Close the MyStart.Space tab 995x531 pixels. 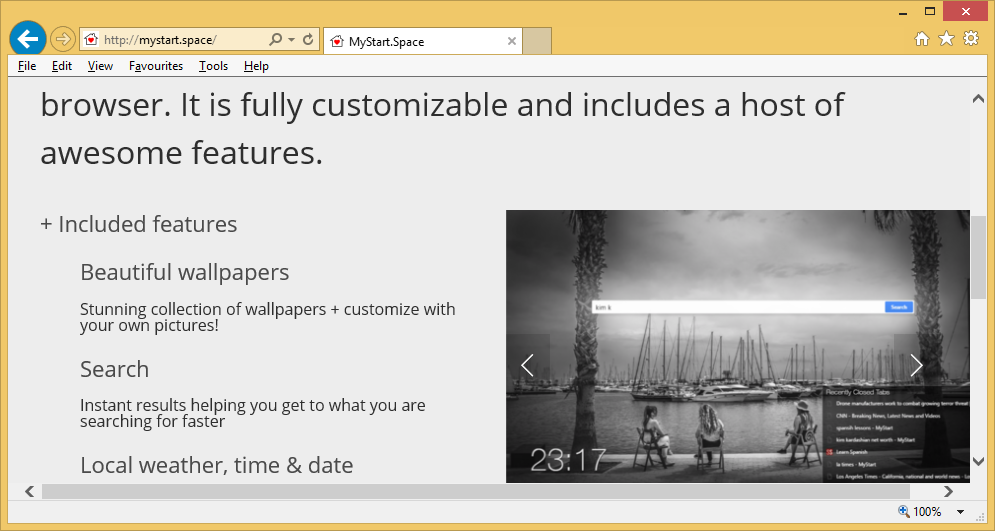click(512, 41)
